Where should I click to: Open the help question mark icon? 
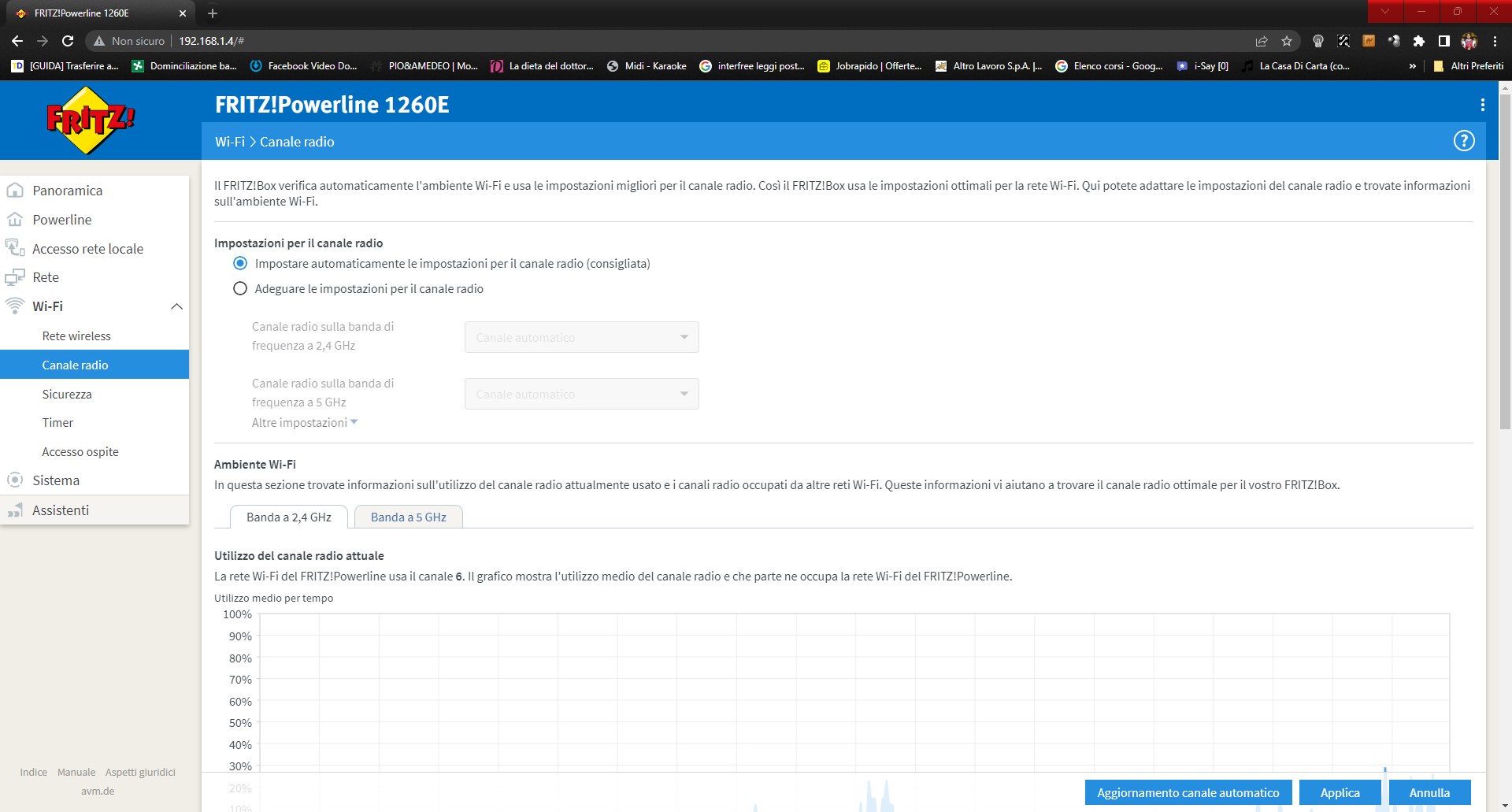click(x=1463, y=141)
